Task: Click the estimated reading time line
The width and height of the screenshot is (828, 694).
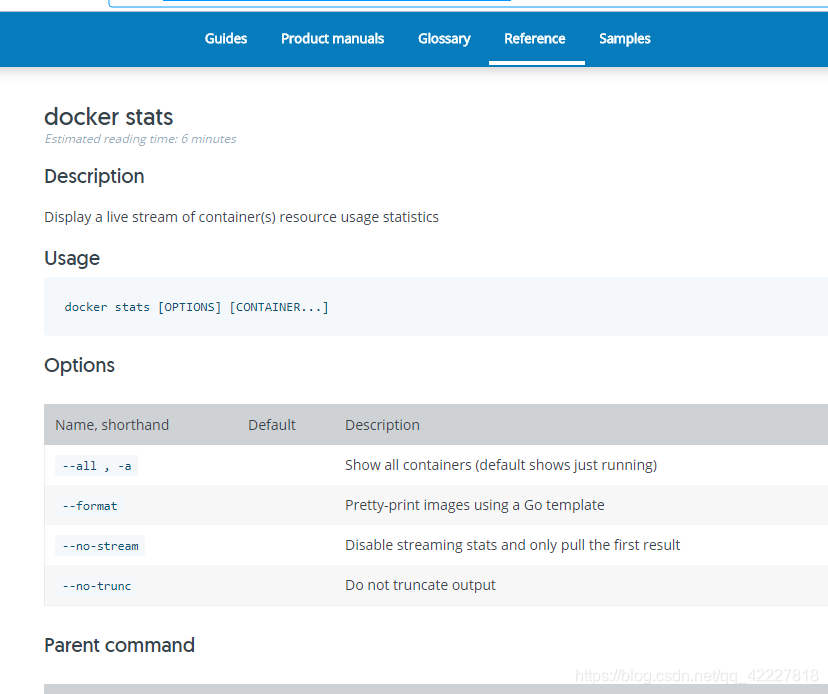Action: pos(140,139)
